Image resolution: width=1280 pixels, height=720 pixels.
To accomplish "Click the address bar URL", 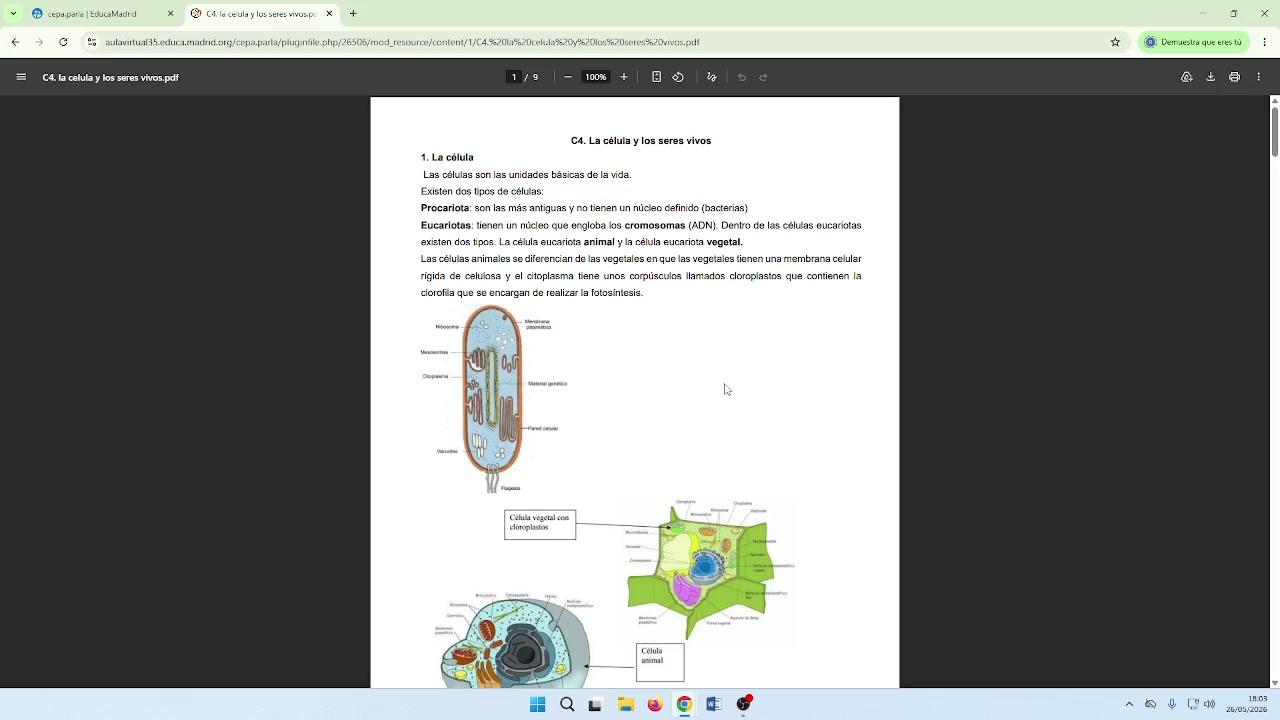I will point(402,42).
